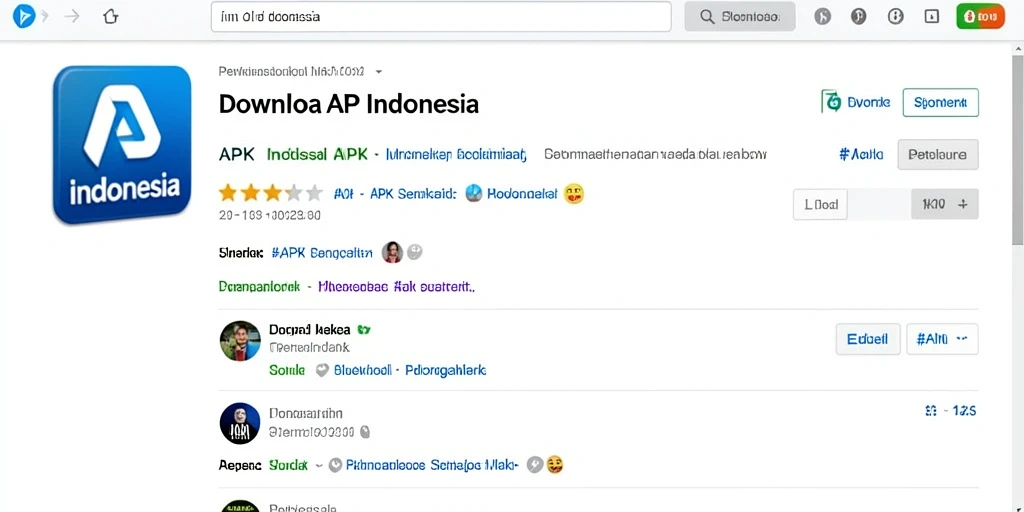Open the Pdiorgahlerk link
Image resolution: width=1024 pixels, height=512 pixels.
(446, 370)
